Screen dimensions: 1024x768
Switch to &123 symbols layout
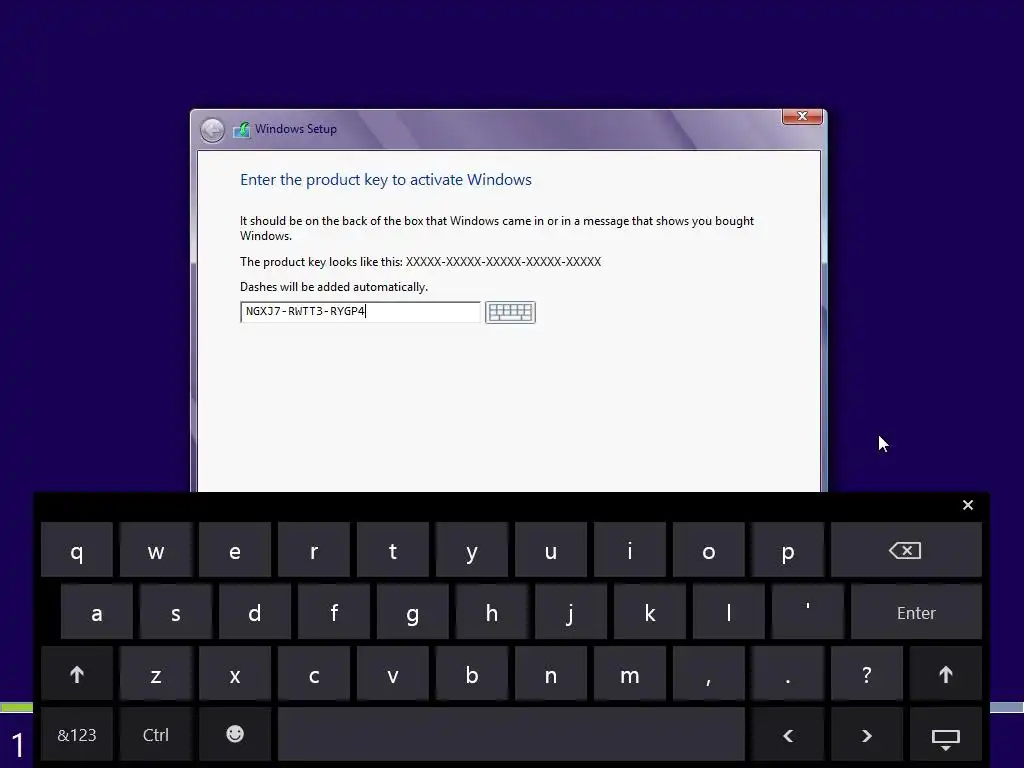coord(76,735)
